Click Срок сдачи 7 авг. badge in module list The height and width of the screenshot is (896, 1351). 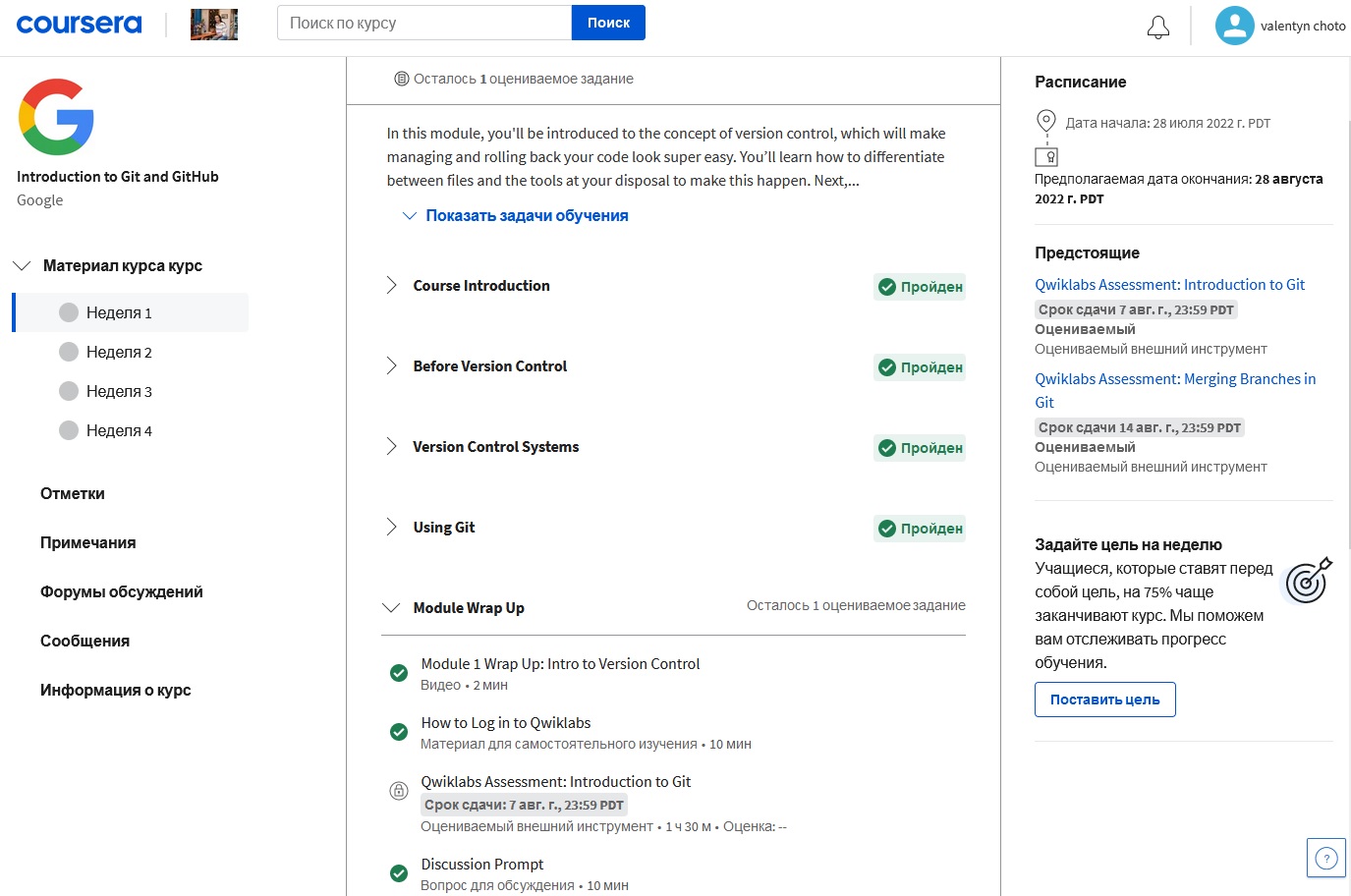tap(524, 805)
